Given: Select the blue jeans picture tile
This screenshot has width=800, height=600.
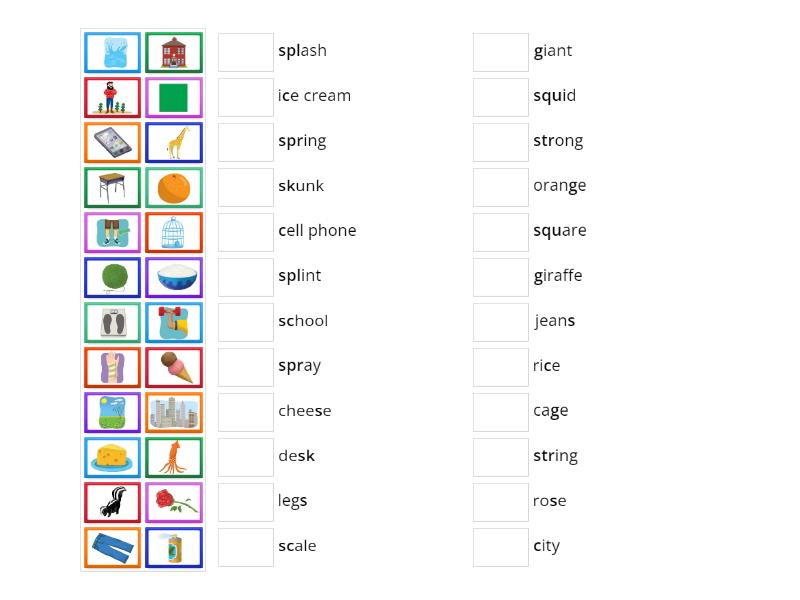Looking at the screenshot, I should point(112,547).
